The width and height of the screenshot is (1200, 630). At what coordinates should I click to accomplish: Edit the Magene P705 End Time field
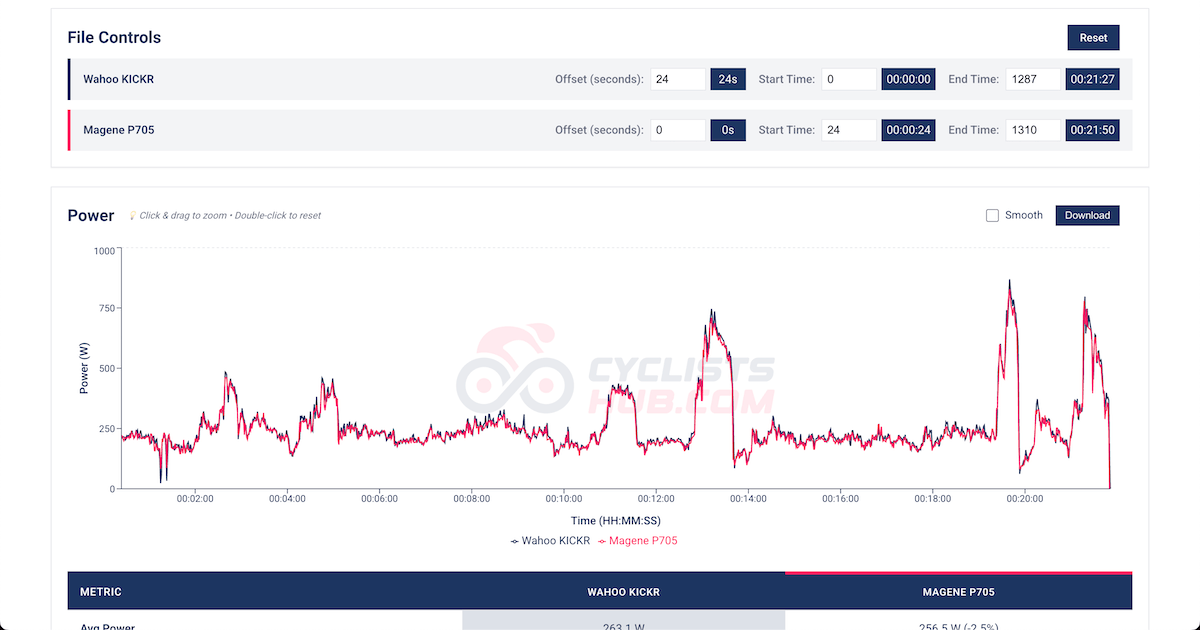click(1033, 130)
